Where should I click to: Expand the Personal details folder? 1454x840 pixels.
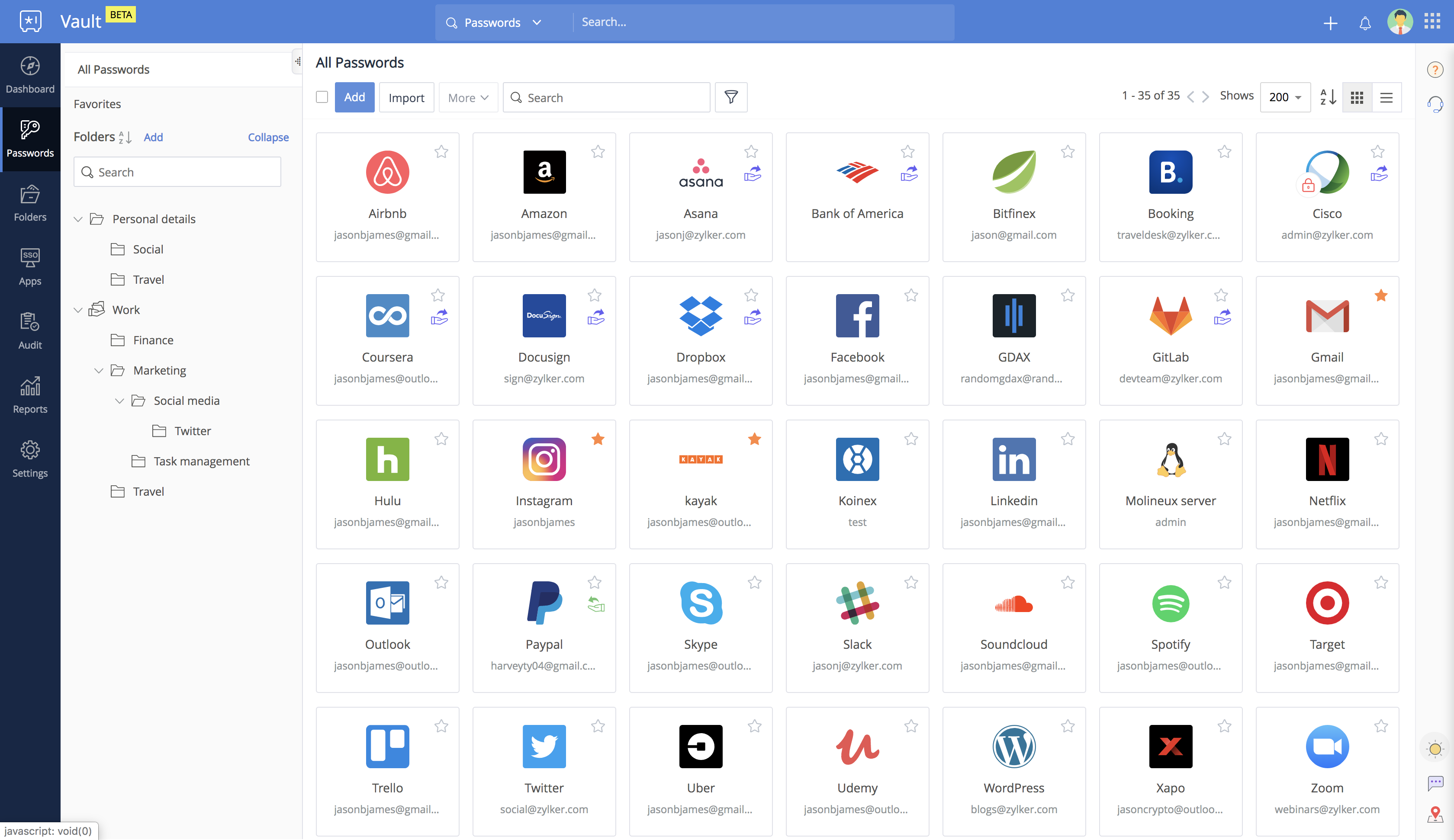click(x=79, y=218)
